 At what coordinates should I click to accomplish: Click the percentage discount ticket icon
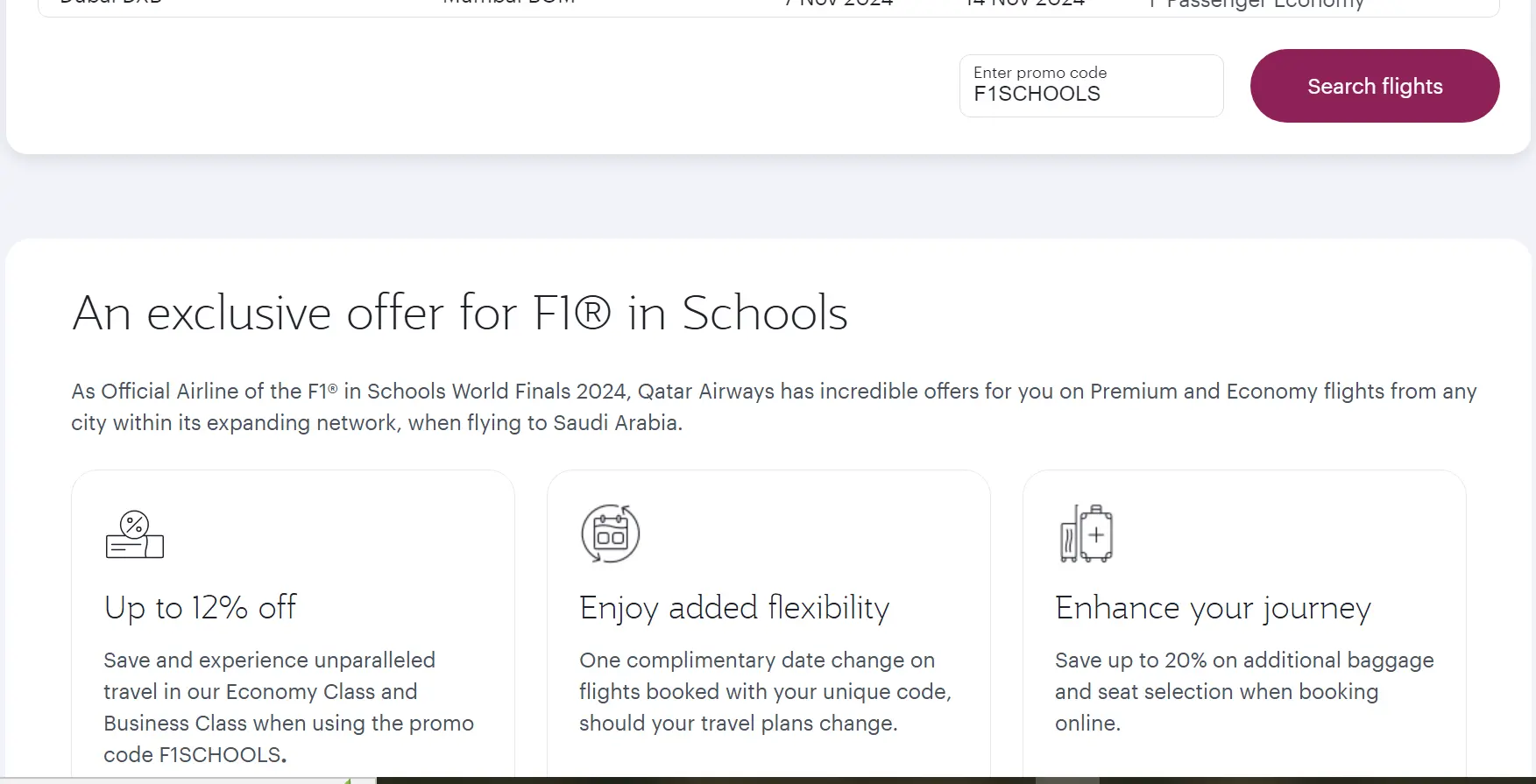[133, 533]
